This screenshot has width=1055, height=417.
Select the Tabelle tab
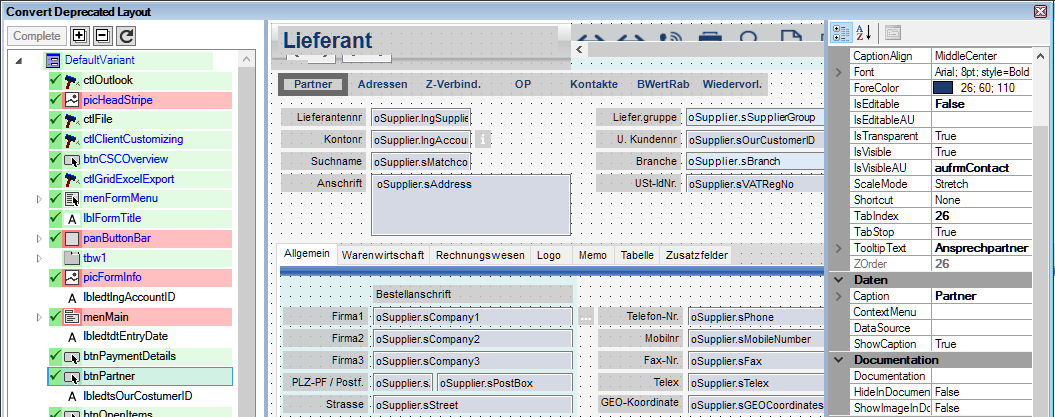tap(637, 255)
